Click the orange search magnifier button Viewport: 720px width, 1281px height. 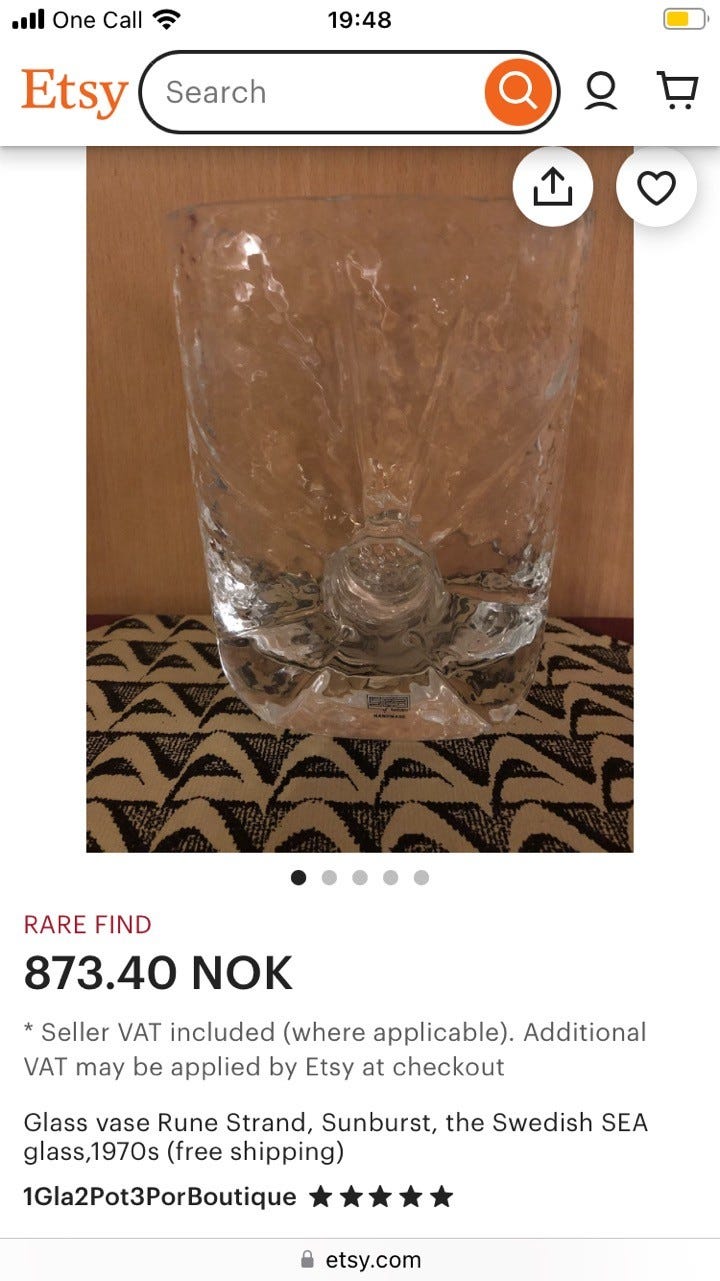[x=517, y=92]
